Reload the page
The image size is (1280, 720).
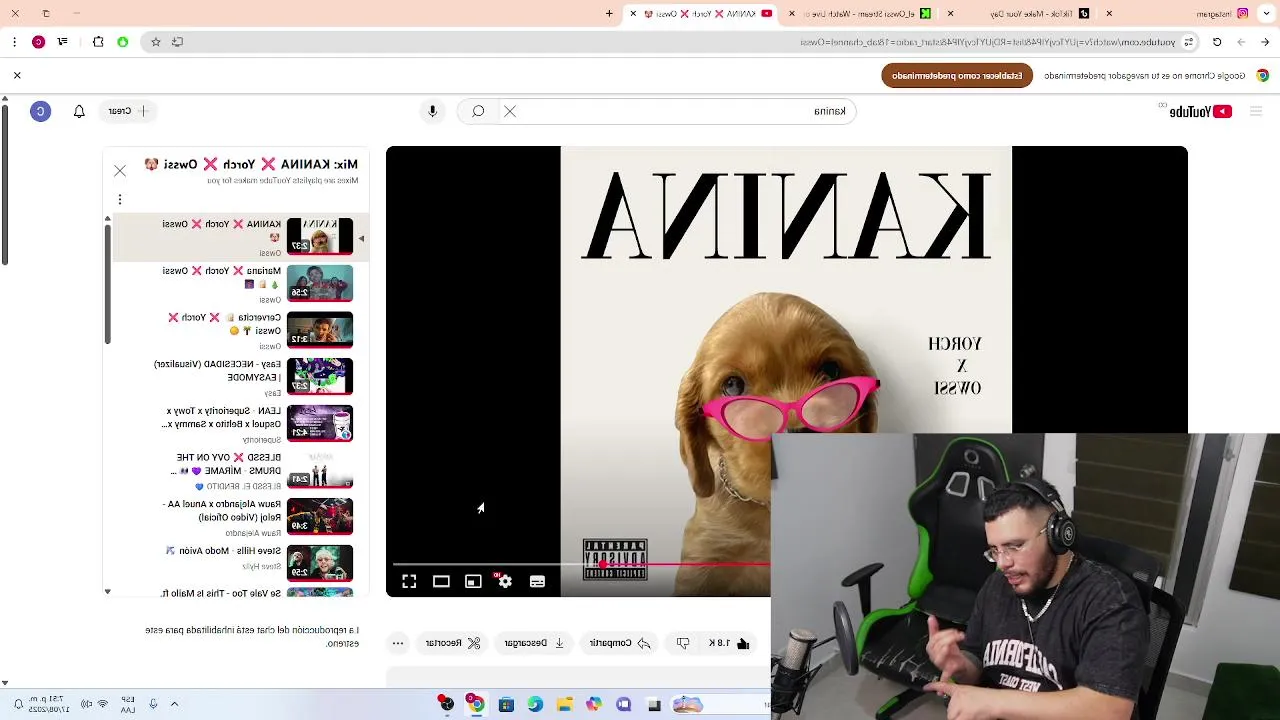point(1217,42)
